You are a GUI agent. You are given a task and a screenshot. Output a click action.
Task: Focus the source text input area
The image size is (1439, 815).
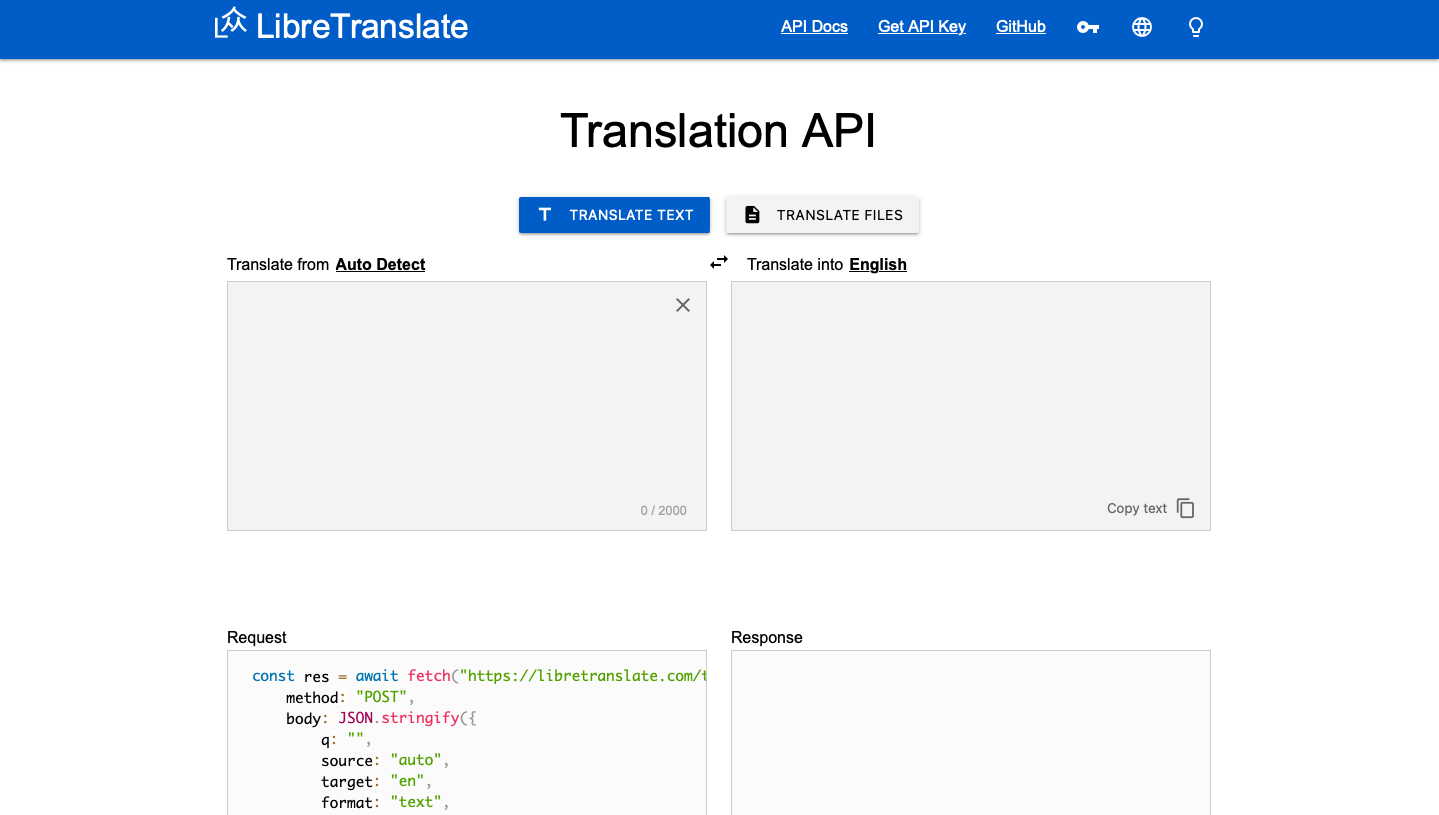pyautogui.click(x=467, y=406)
